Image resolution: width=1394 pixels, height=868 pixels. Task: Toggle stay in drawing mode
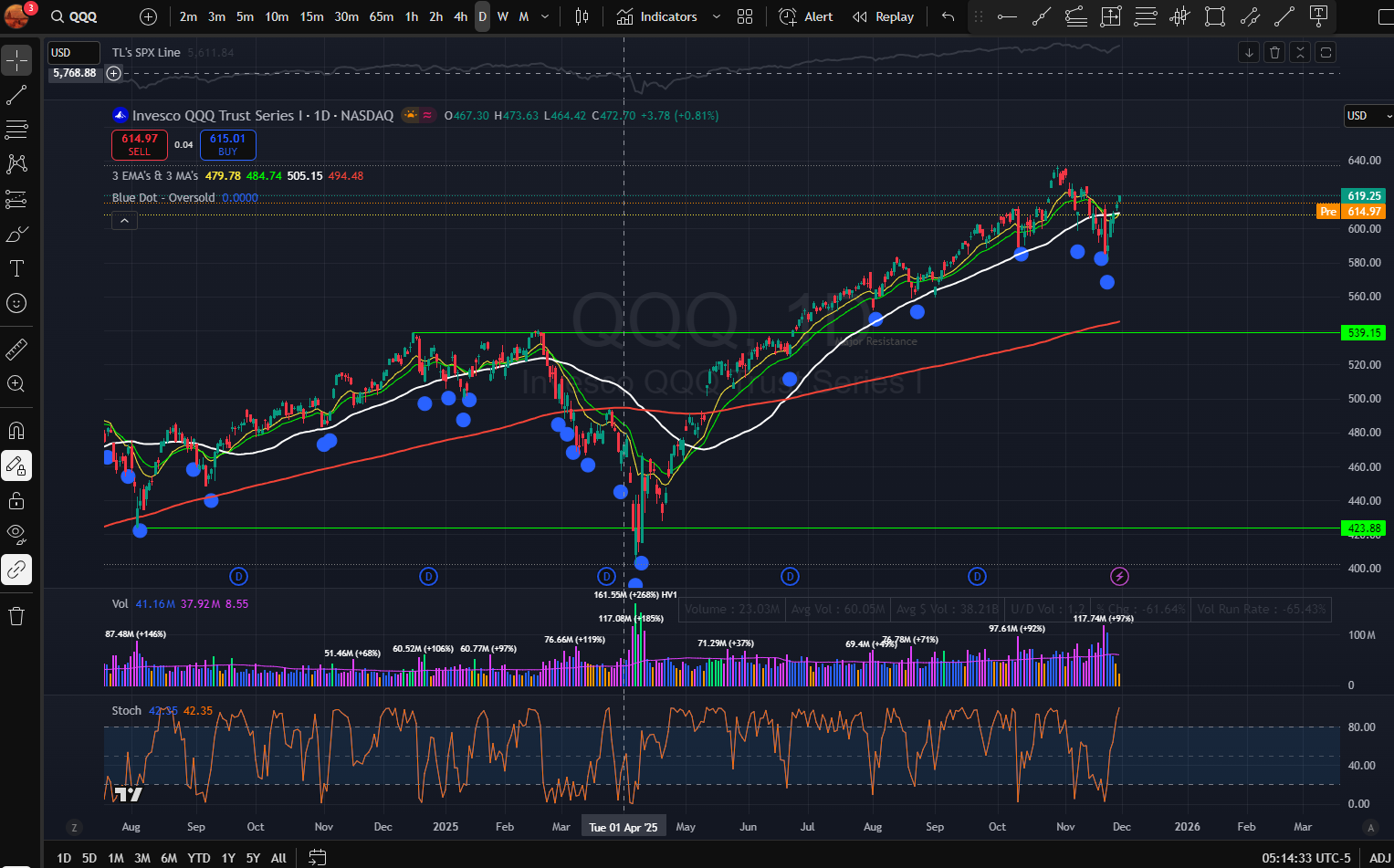click(x=16, y=465)
